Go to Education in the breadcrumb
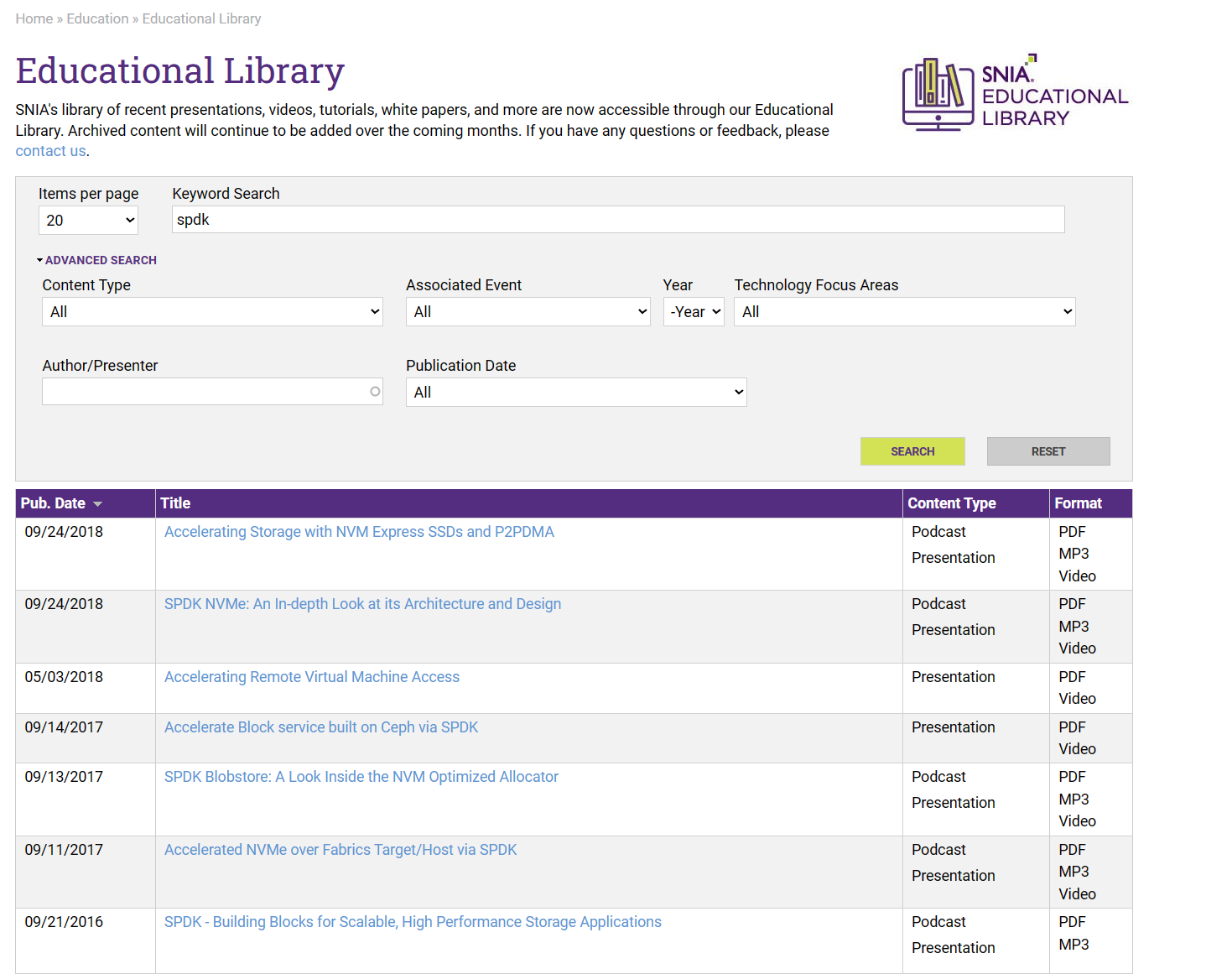 (x=97, y=18)
